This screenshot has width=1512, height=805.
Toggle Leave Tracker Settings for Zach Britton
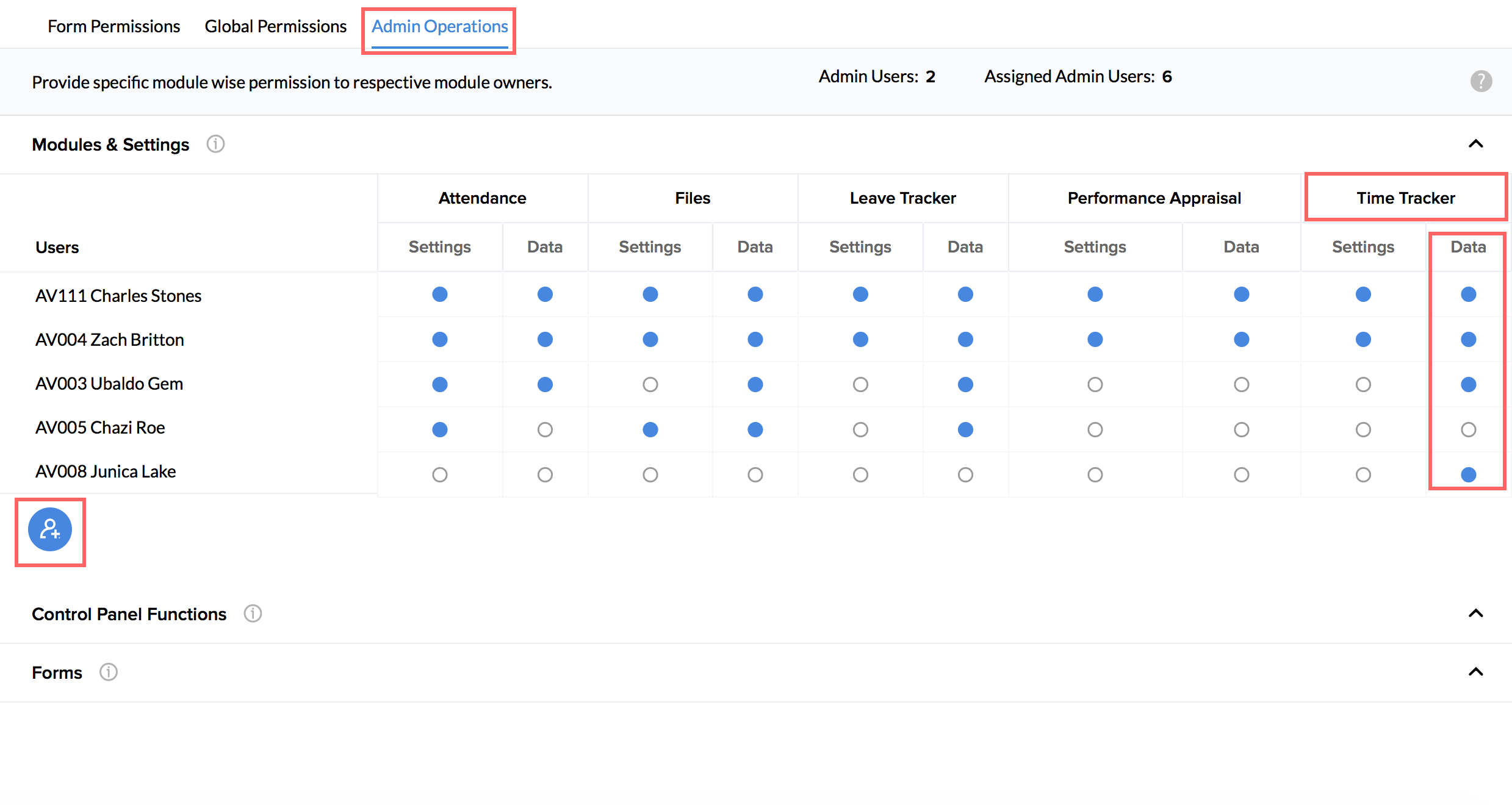click(860, 340)
